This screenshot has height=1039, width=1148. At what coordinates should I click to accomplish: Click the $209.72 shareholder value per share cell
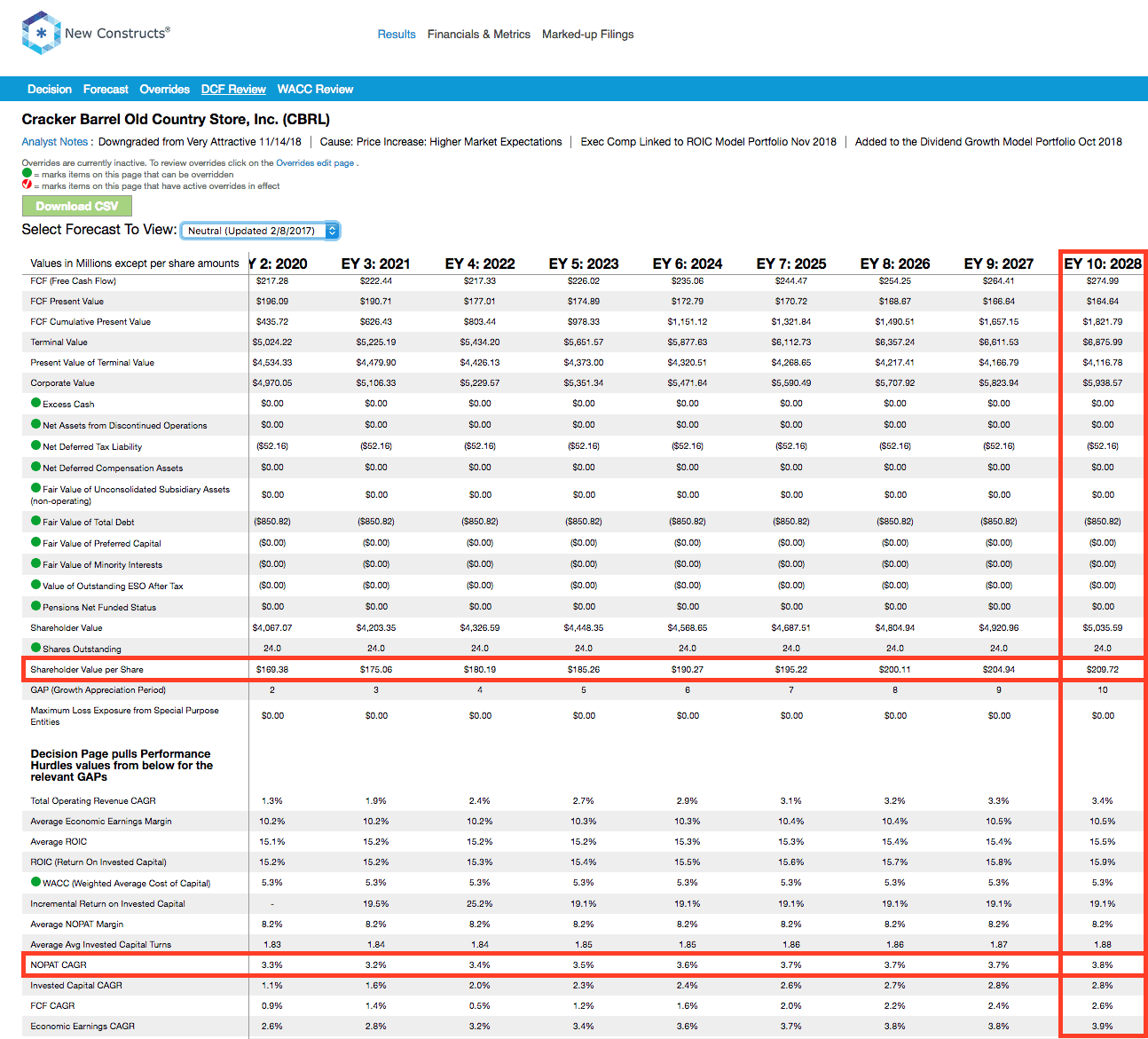point(1103,670)
